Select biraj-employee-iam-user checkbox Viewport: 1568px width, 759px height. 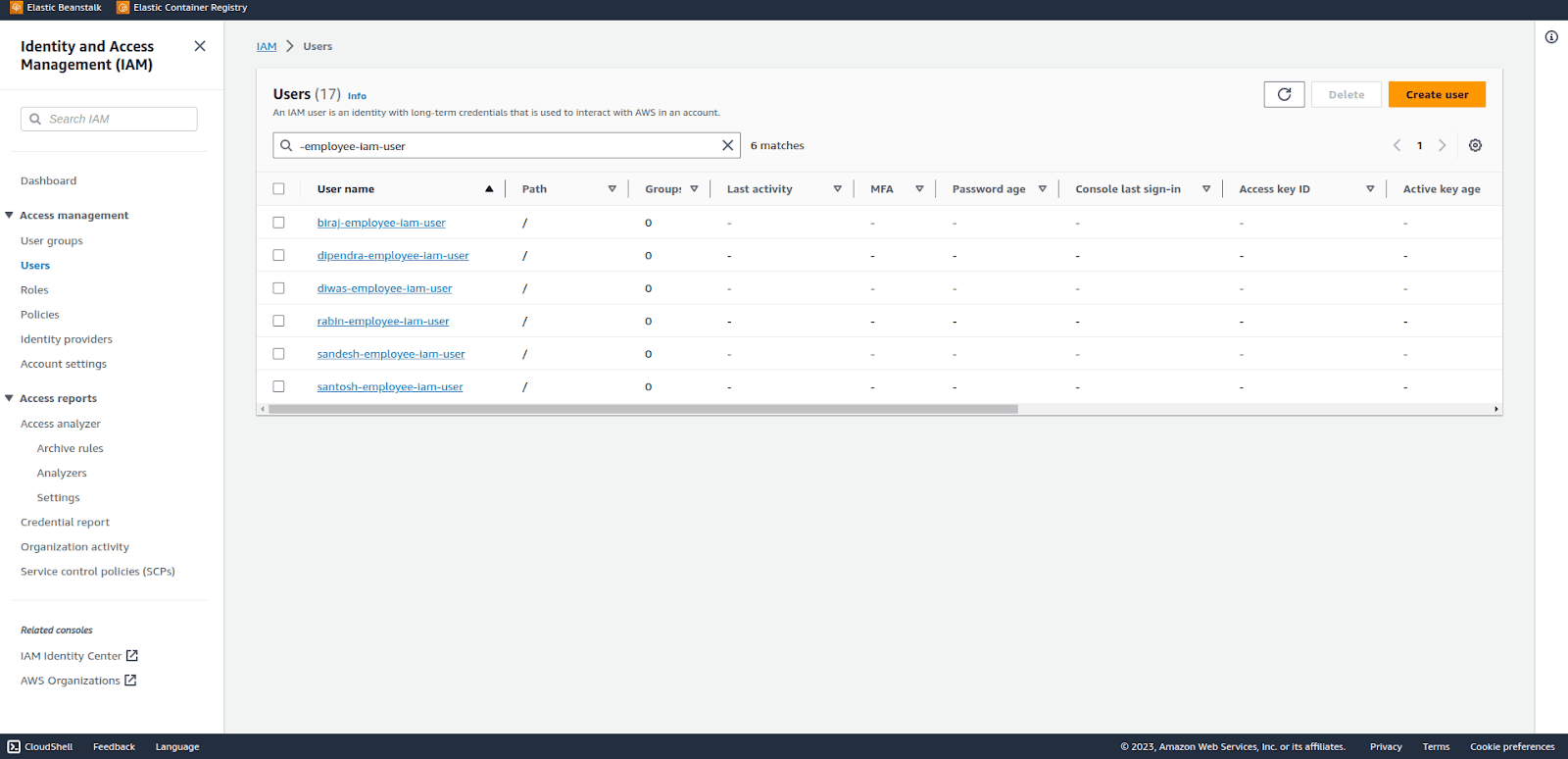point(278,223)
